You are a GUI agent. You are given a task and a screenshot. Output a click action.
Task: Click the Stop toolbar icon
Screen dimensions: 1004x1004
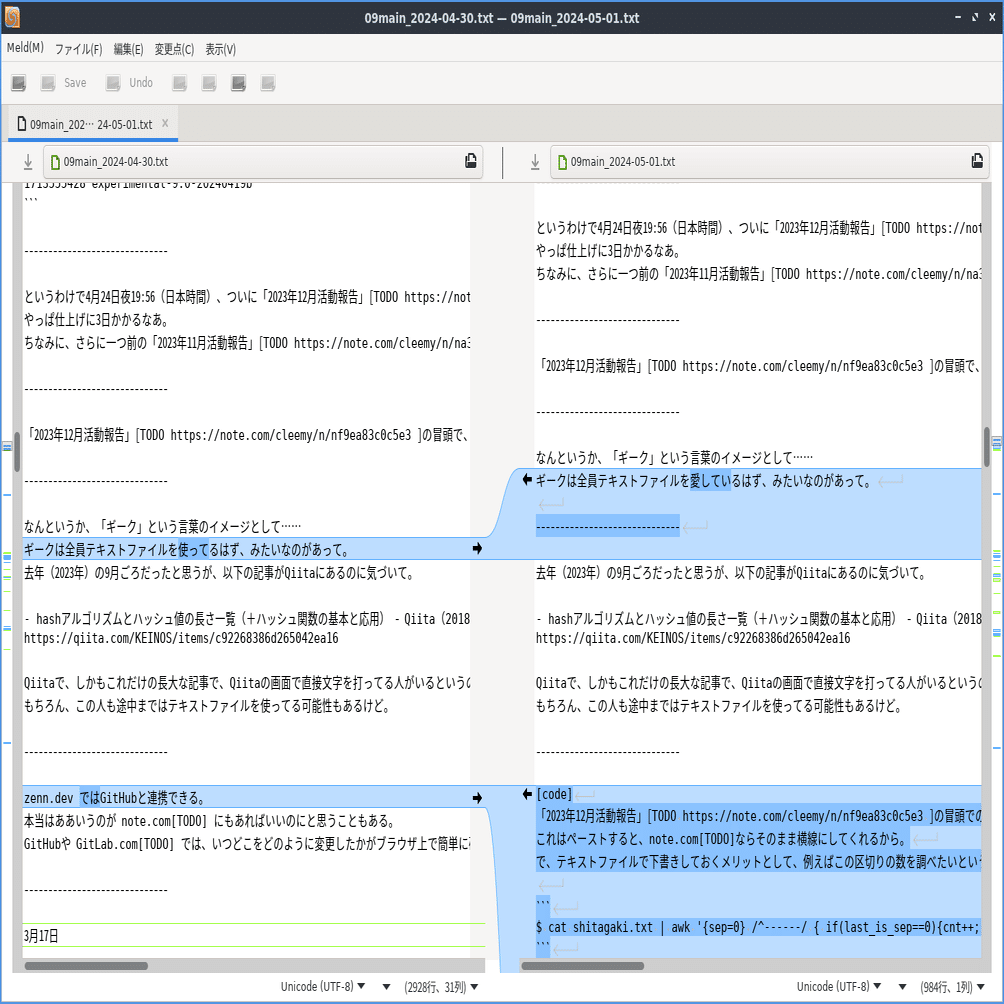268,83
